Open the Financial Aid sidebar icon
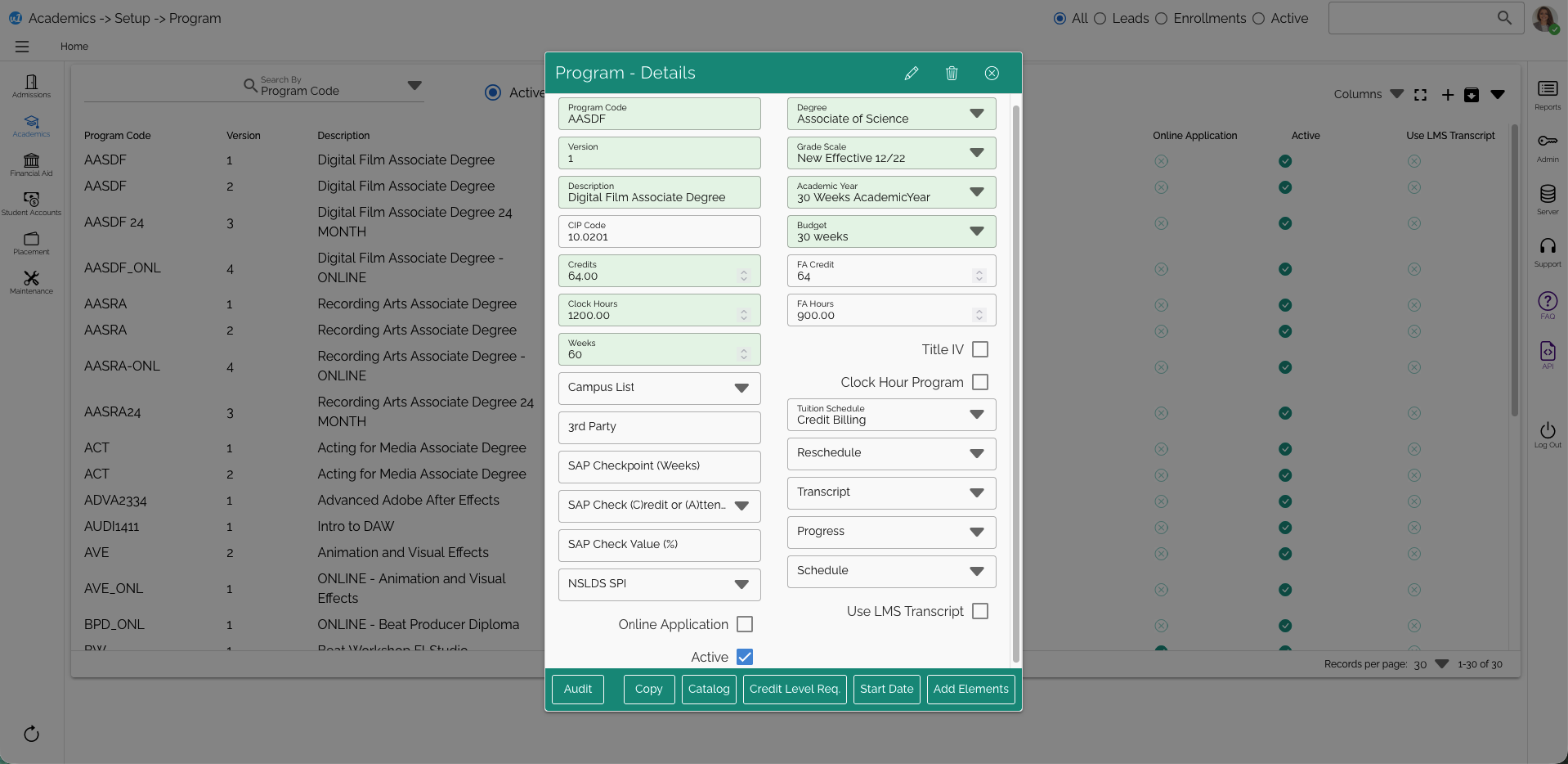The width and height of the screenshot is (1568, 764). tap(31, 164)
